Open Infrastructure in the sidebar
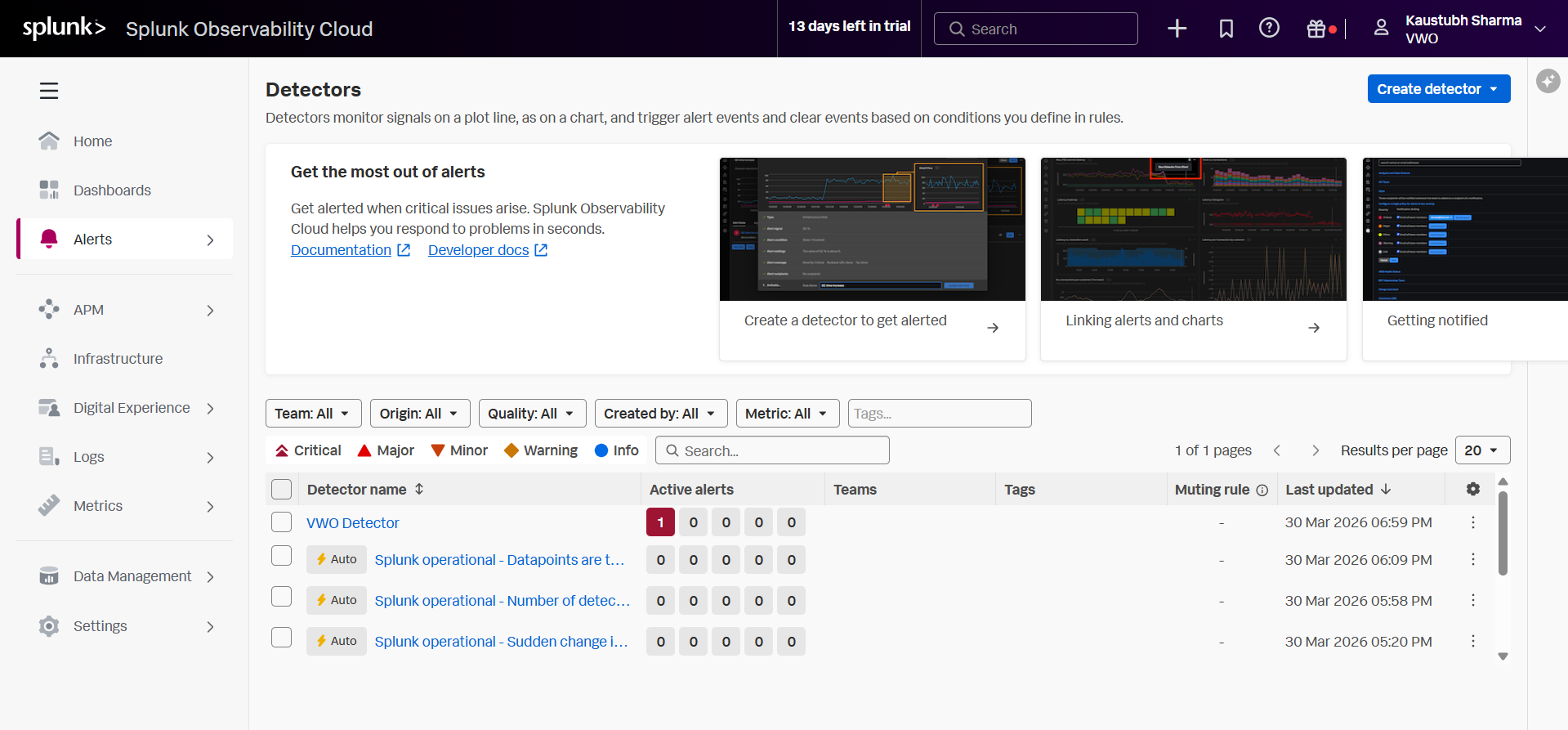The height and width of the screenshot is (730, 1568). point(124,359)
